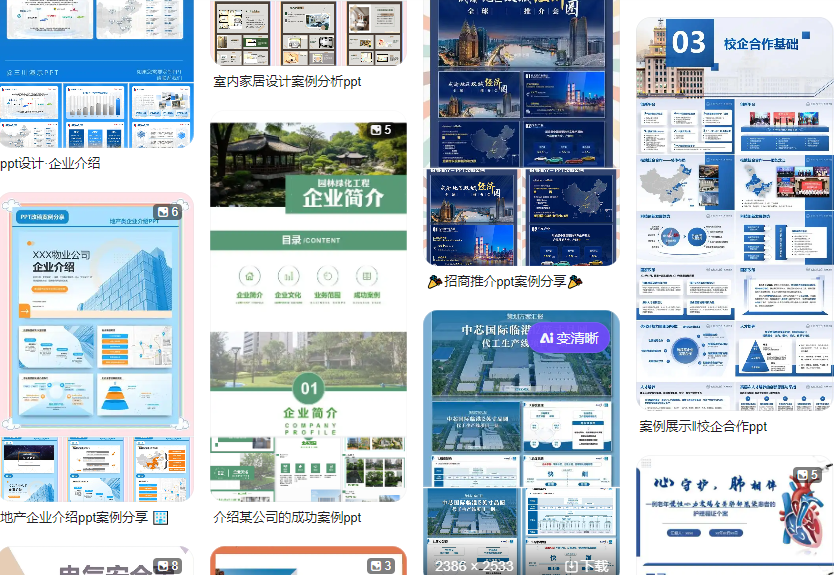Open 地产企业介绍ppt案例分享 caption link
Image resolution: width=840 pixels, height=575 pixels.
click(x=75, y=517)
